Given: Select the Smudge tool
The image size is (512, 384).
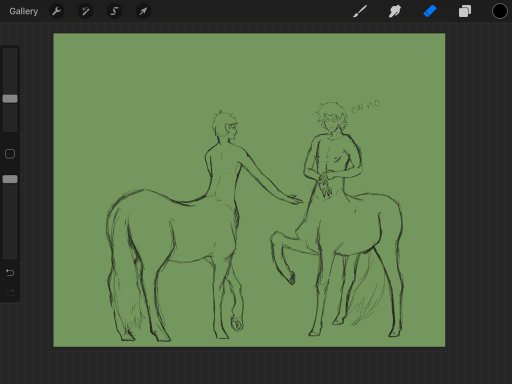Looking at the screenshot, I should pos(395,11).
